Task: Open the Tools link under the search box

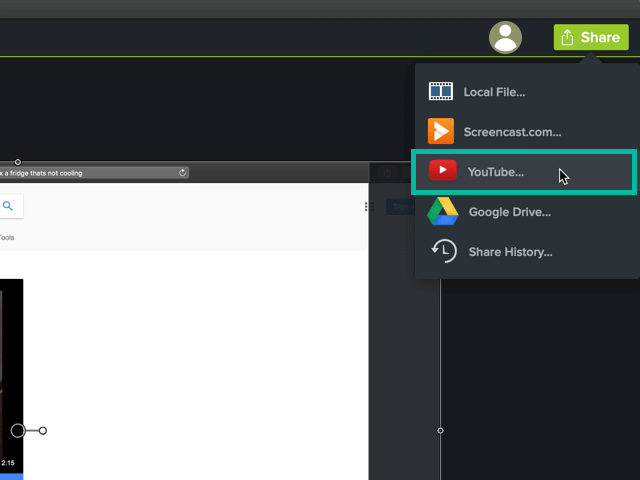Action: coord(7,238)
